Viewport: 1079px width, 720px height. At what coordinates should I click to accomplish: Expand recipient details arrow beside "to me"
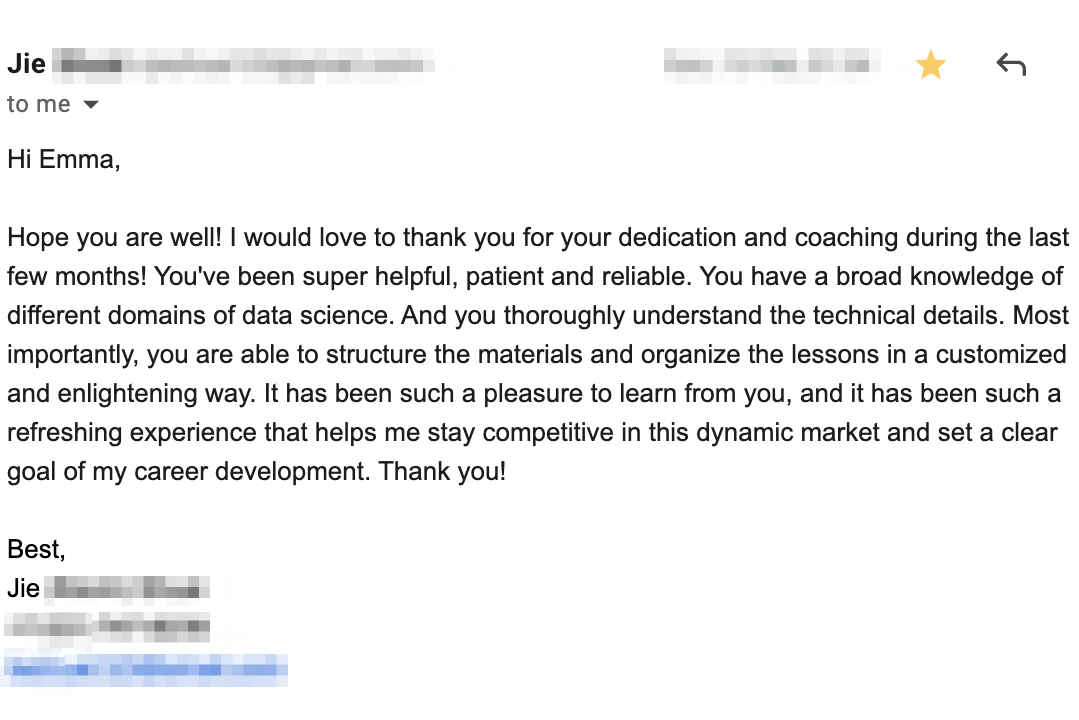tap(91, 105)
